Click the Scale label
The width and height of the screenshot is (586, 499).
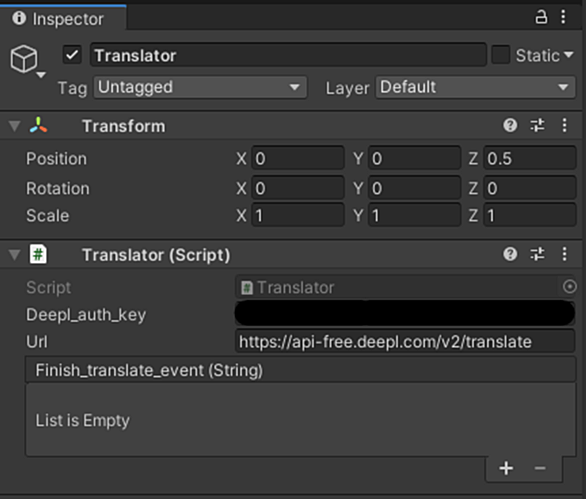[x=47, y=216]
